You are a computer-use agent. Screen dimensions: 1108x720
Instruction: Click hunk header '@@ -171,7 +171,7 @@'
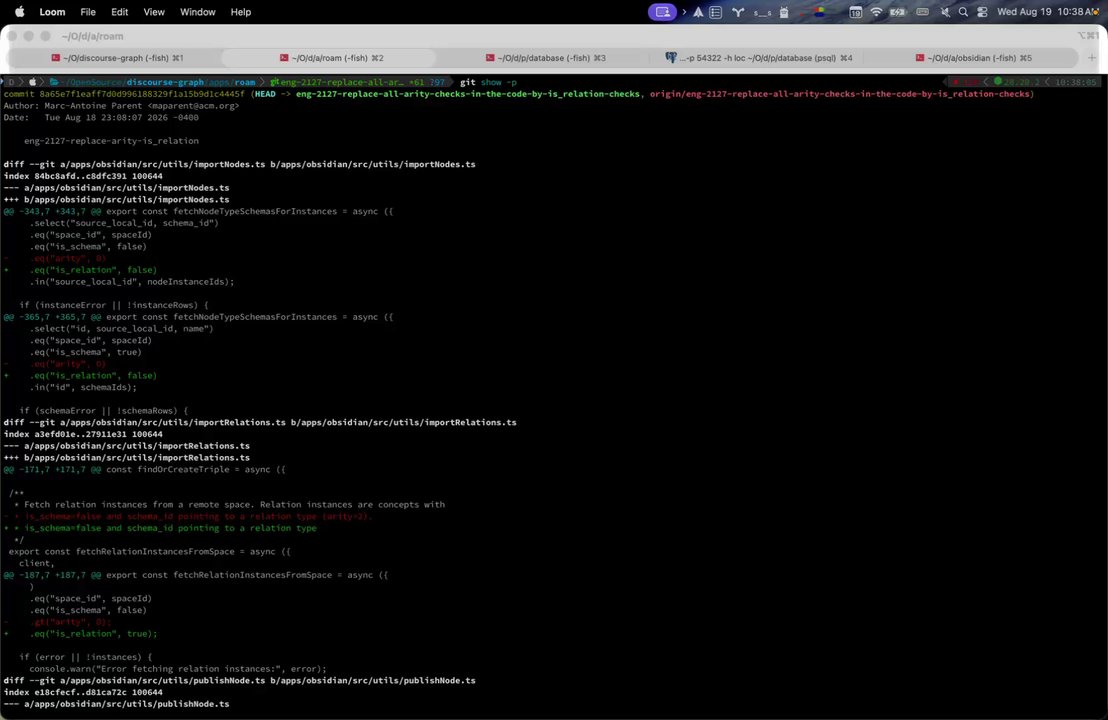pyautogui.click(x=52, y=469)
